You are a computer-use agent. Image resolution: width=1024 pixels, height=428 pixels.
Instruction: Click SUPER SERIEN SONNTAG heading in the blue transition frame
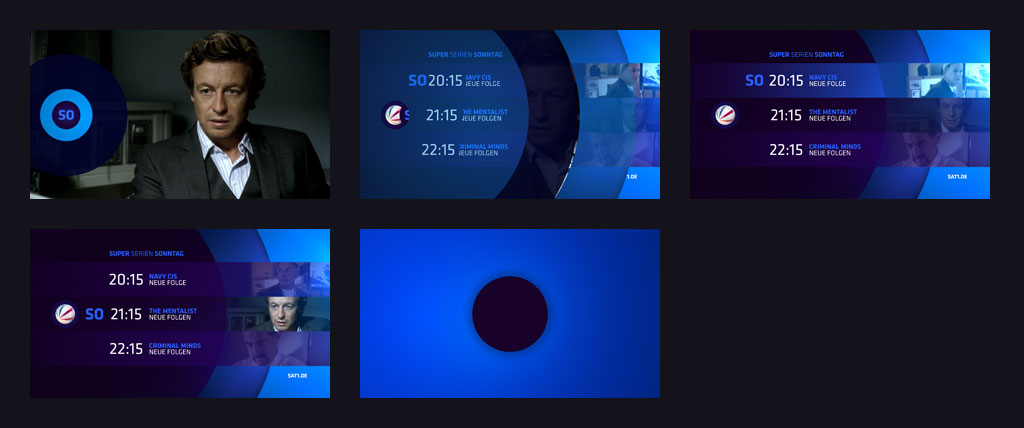(x=465, y=55)
